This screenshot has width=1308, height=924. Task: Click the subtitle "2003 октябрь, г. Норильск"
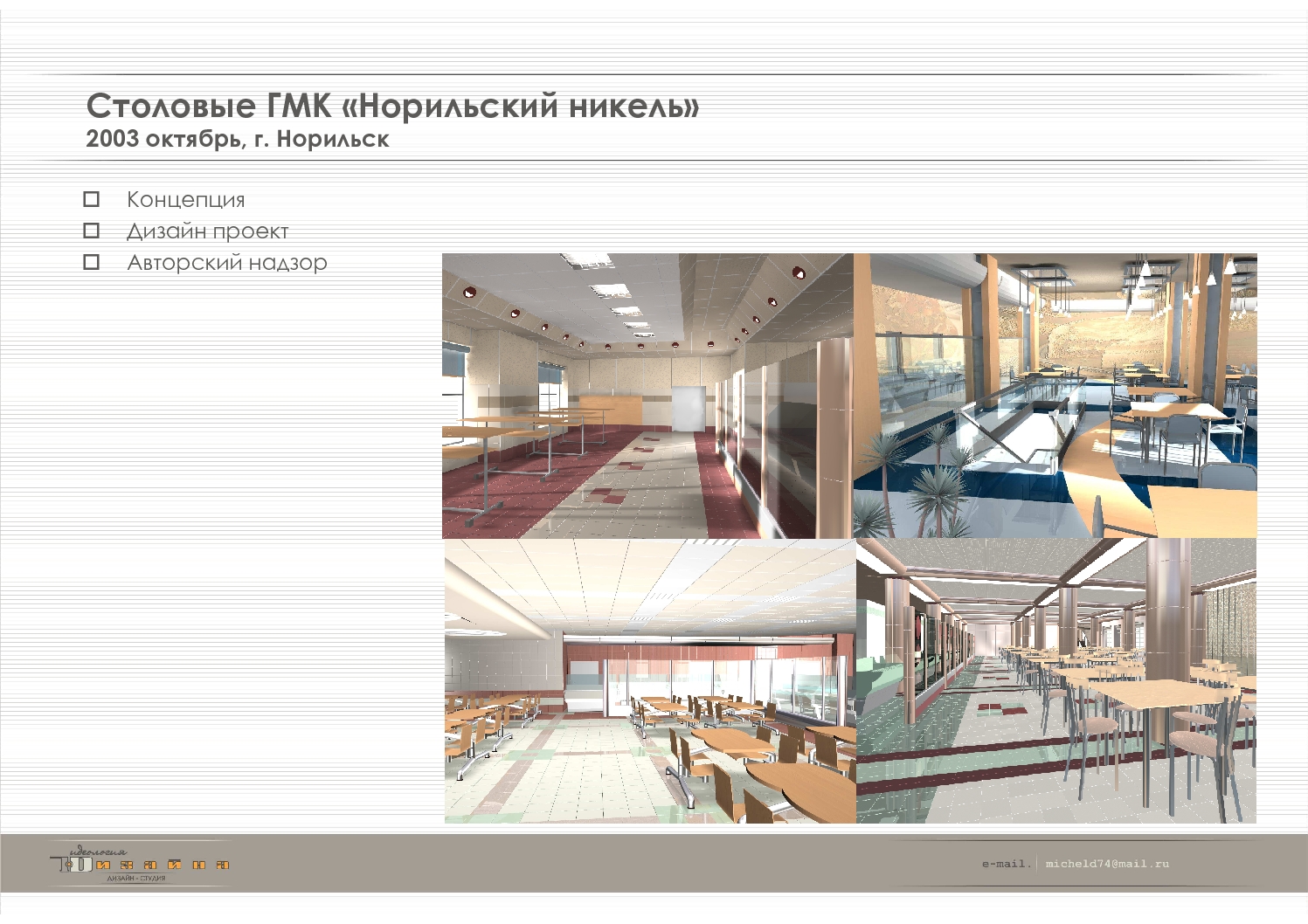[x=238, y=139]
